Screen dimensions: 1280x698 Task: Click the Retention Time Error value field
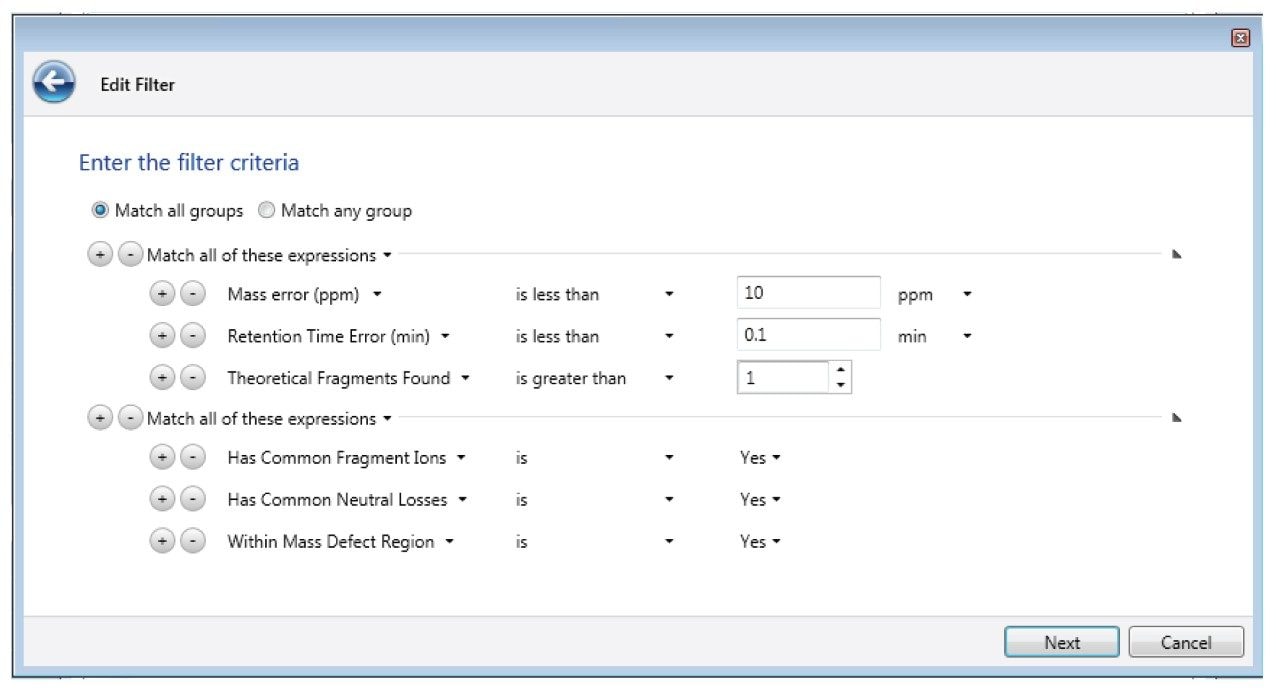808,336
